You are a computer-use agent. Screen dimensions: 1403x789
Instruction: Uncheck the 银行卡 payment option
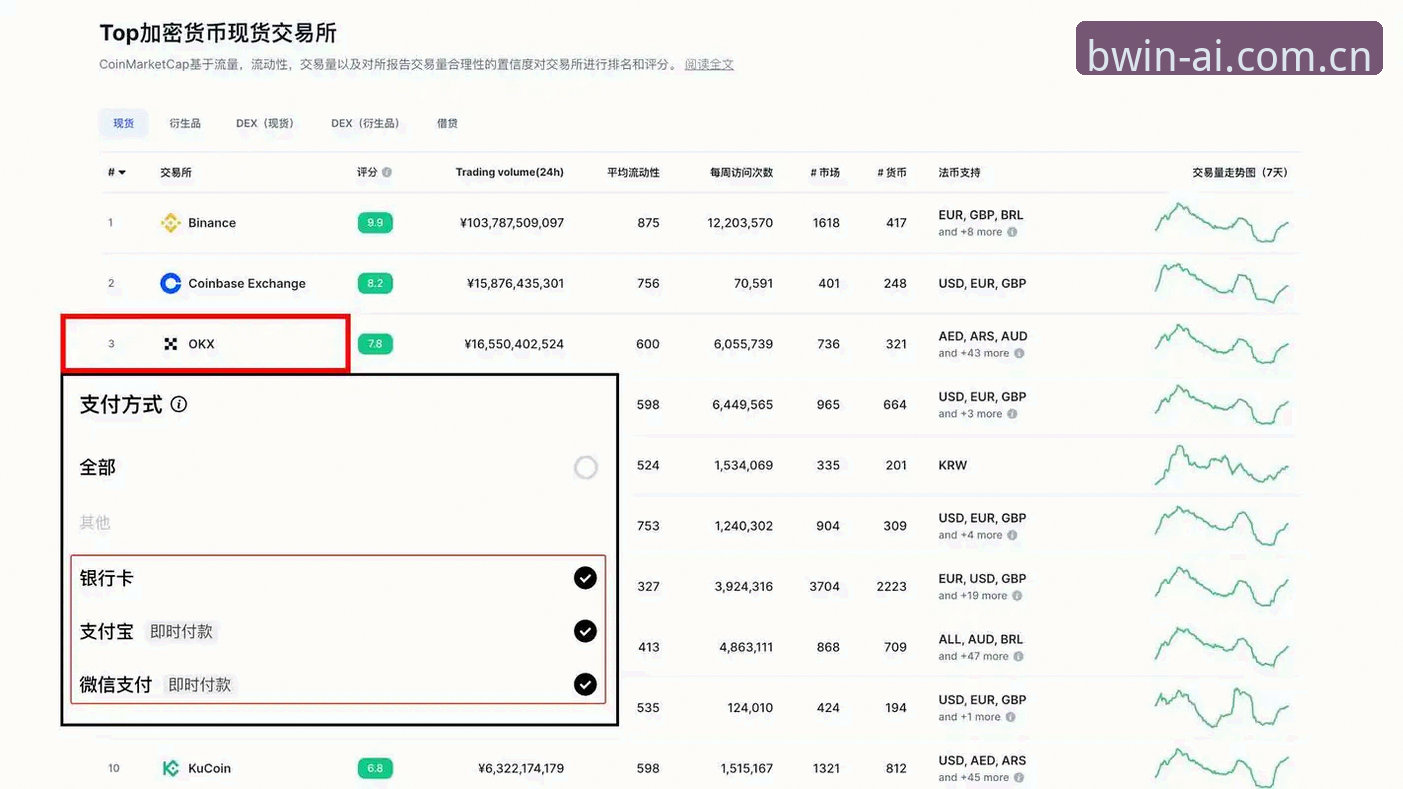585,578
